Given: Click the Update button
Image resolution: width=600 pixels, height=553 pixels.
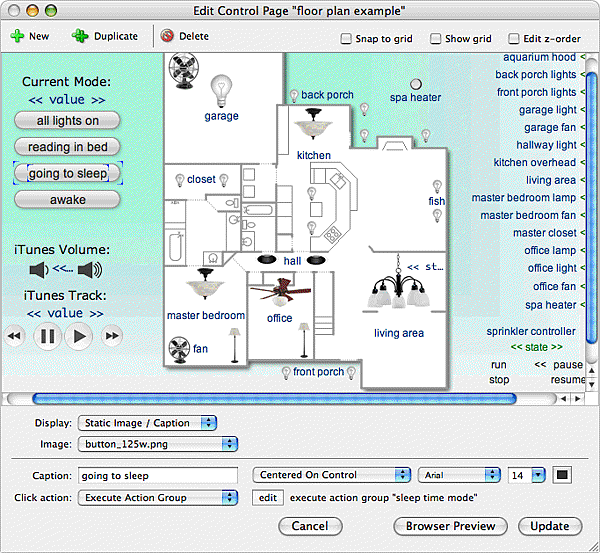Looking at the screenshot, I should [549, 526].
